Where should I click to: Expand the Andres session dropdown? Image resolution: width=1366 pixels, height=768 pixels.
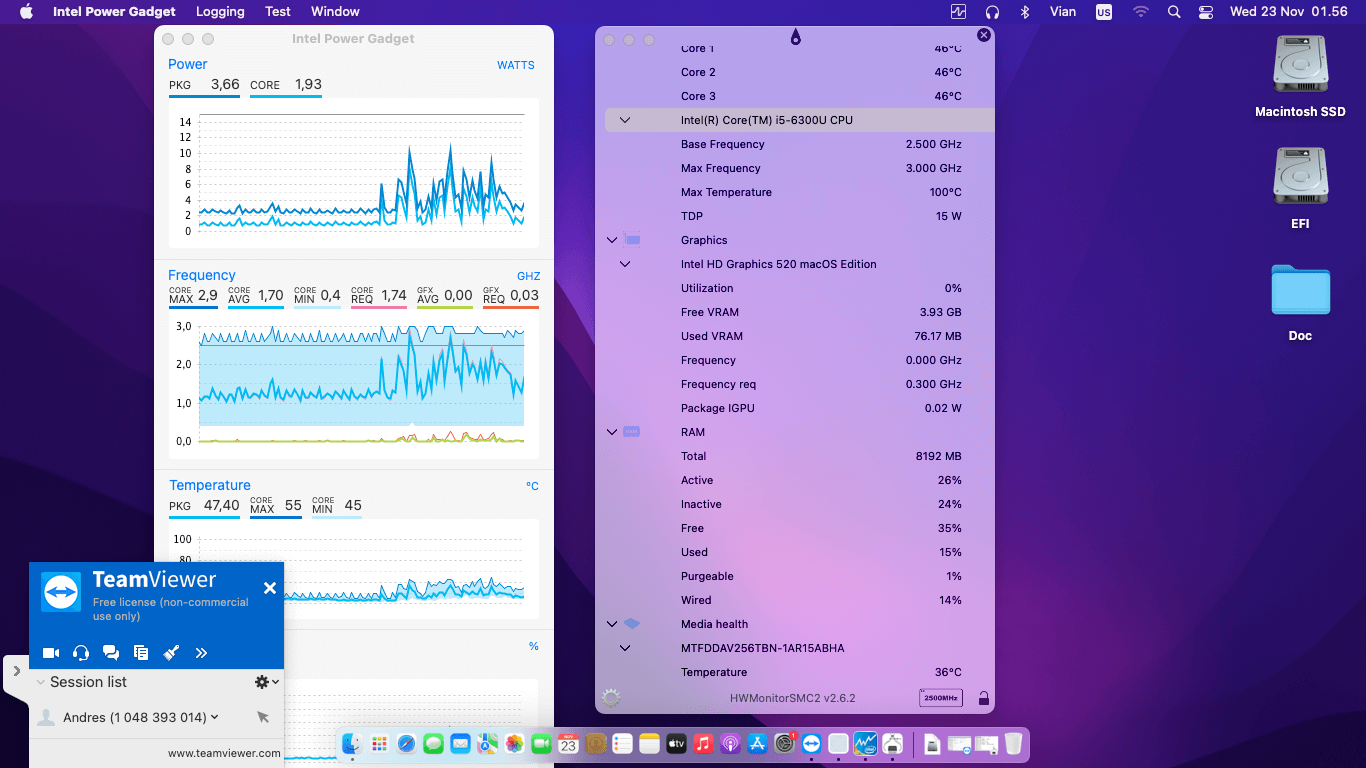(213, 717)
